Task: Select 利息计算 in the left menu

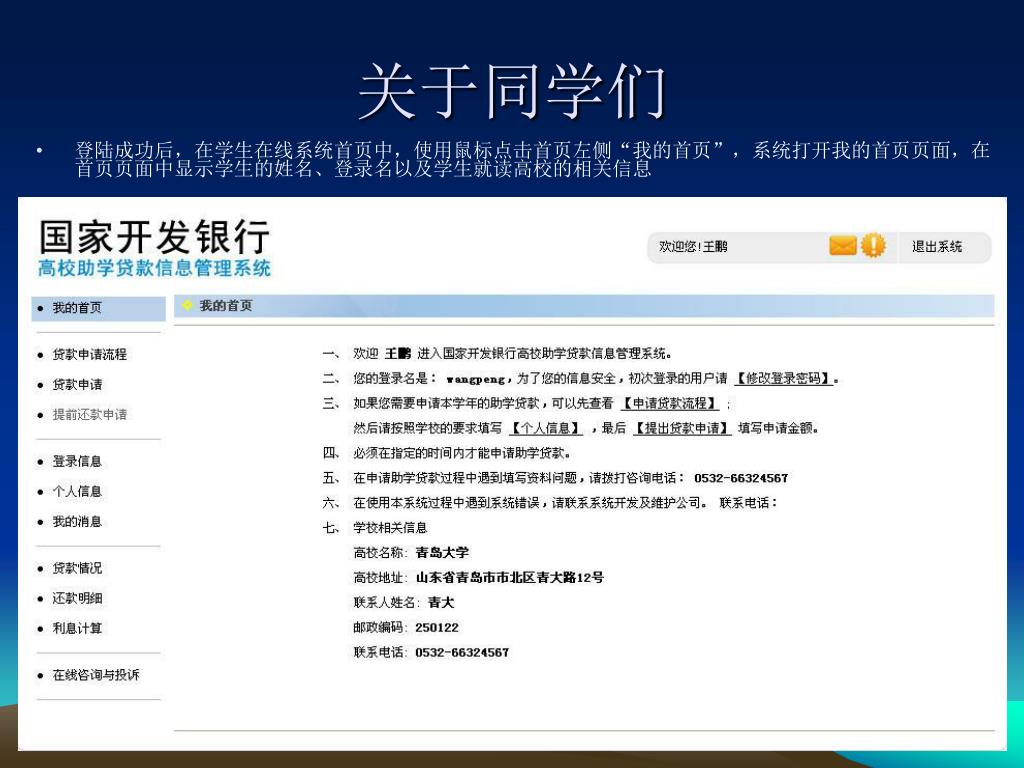Action: pos(77,629)
